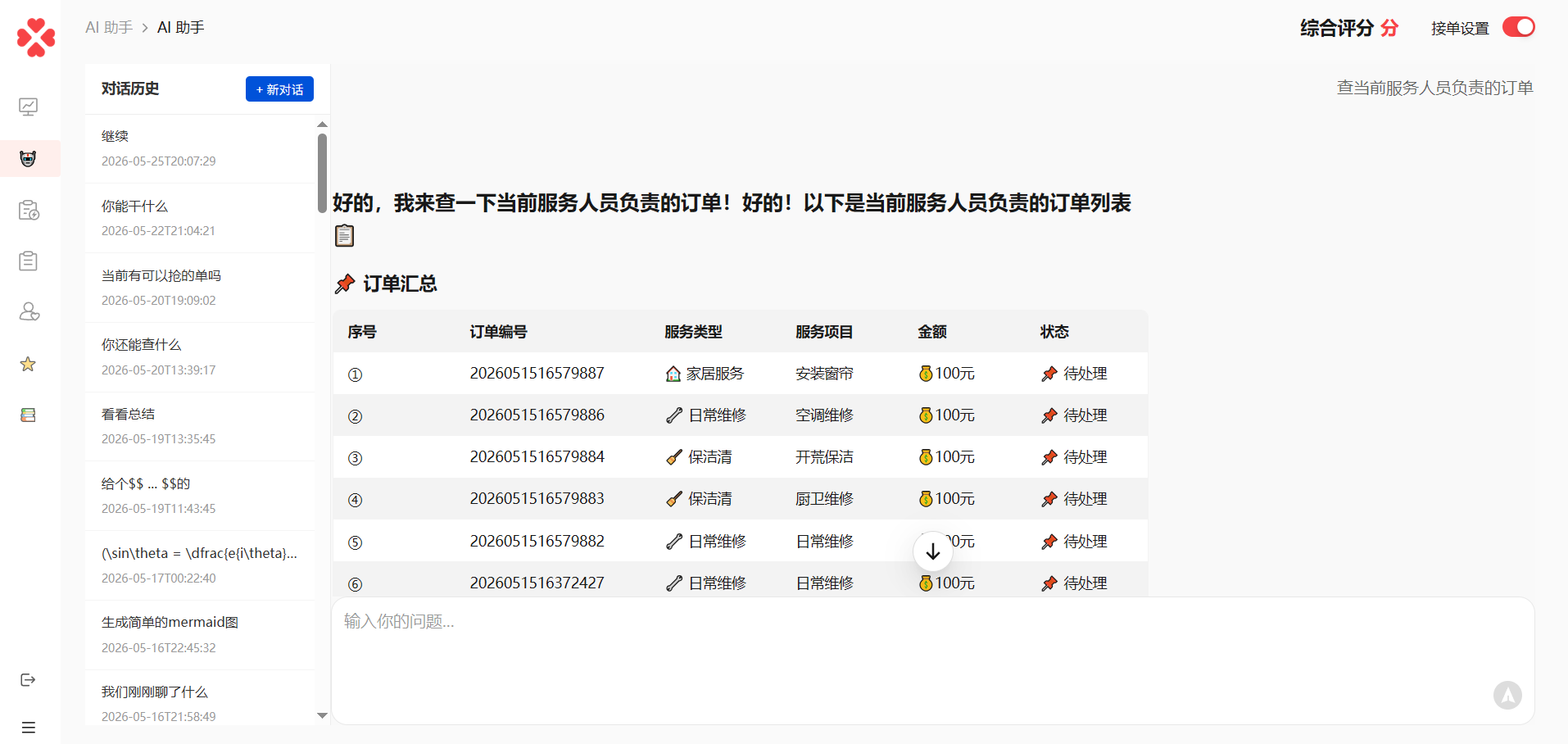Viewport: 1568px width, 744px height.
Task: Click the 开荒保洁 service item cell
Action: [x=824, y=457]
